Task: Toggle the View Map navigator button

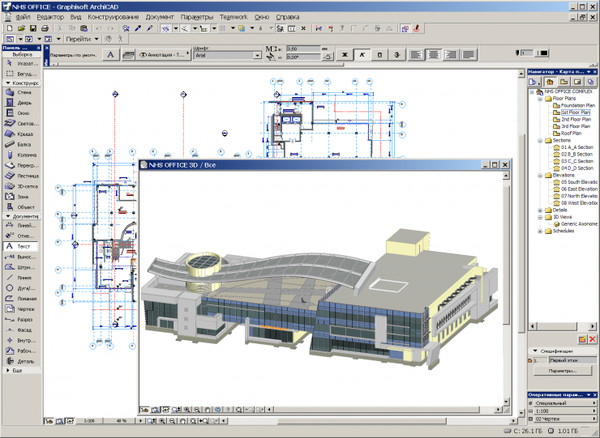Action: coord(564,81)
